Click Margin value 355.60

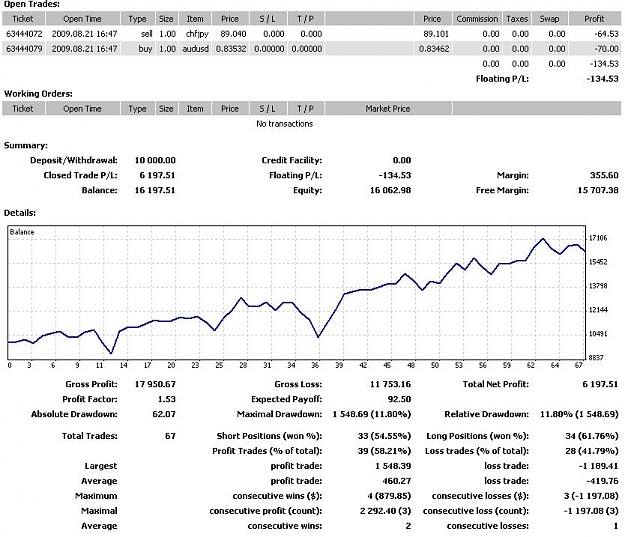(x=604, y=175)
